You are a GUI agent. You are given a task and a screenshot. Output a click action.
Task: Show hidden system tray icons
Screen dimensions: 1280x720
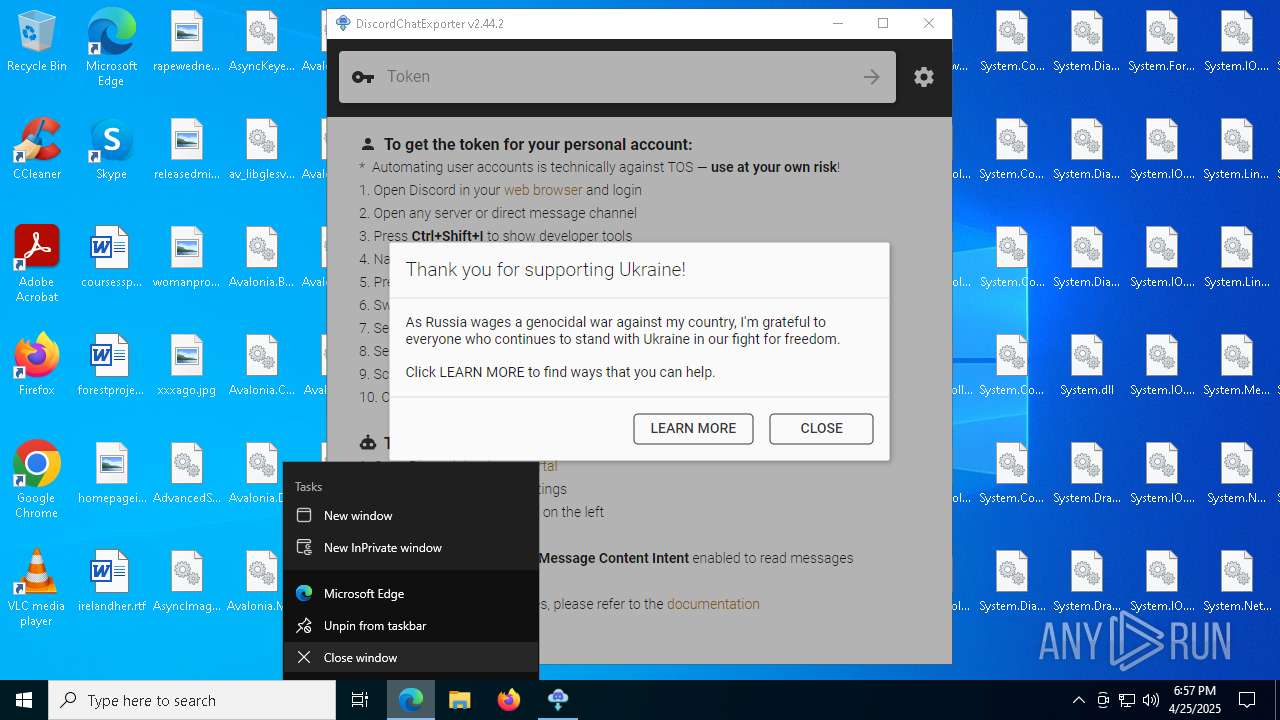point(1078,700)
